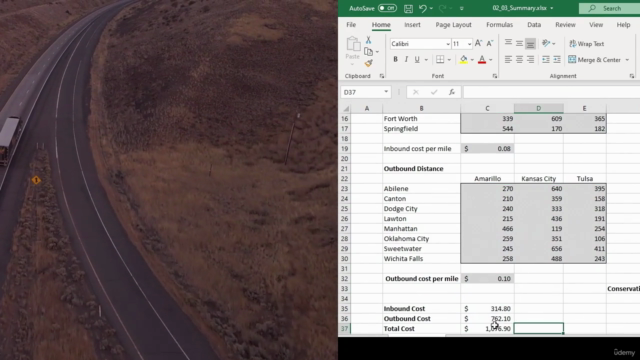The image size is (640, 360).
Task: Toggle Italic formatting
Action: coord(406,60)
